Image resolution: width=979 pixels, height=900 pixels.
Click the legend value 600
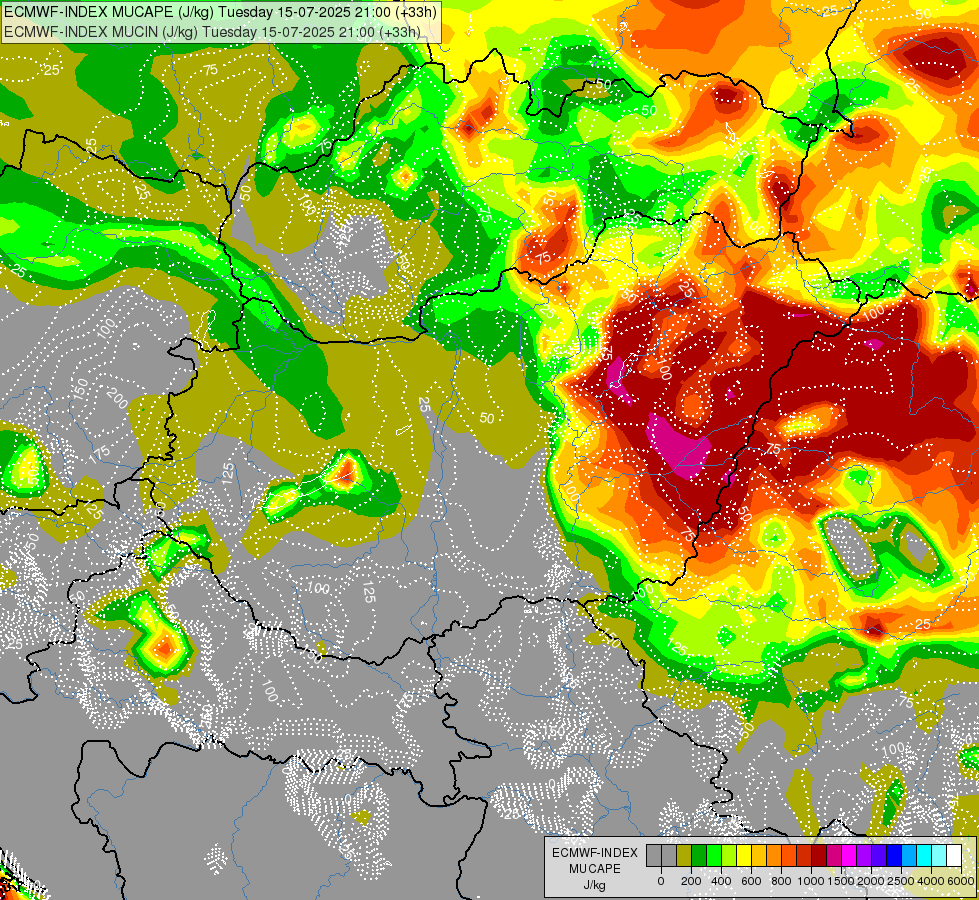tap(751, 881)
